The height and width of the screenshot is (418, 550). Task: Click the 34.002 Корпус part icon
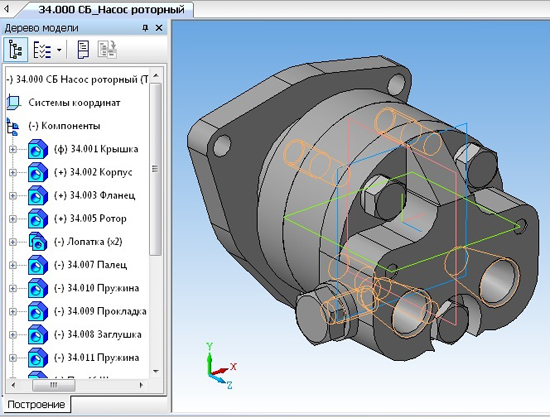tap(38, 172)
